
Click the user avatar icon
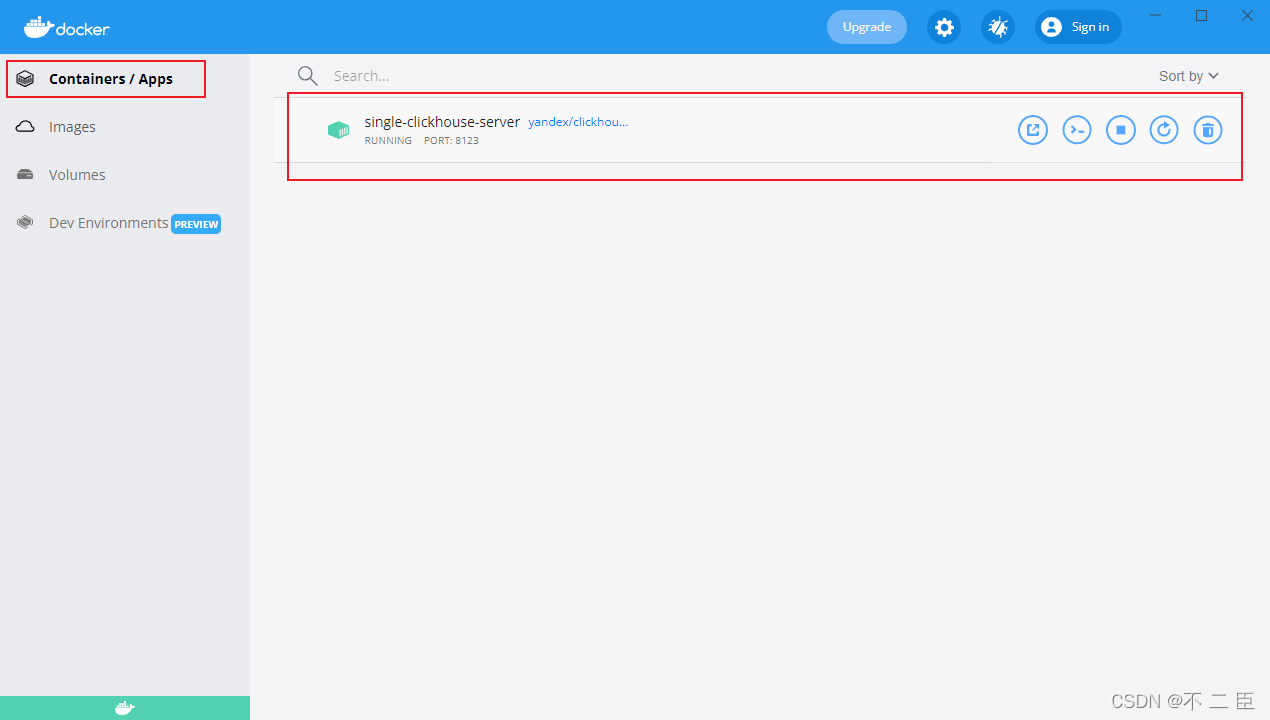coord(1051,27)
